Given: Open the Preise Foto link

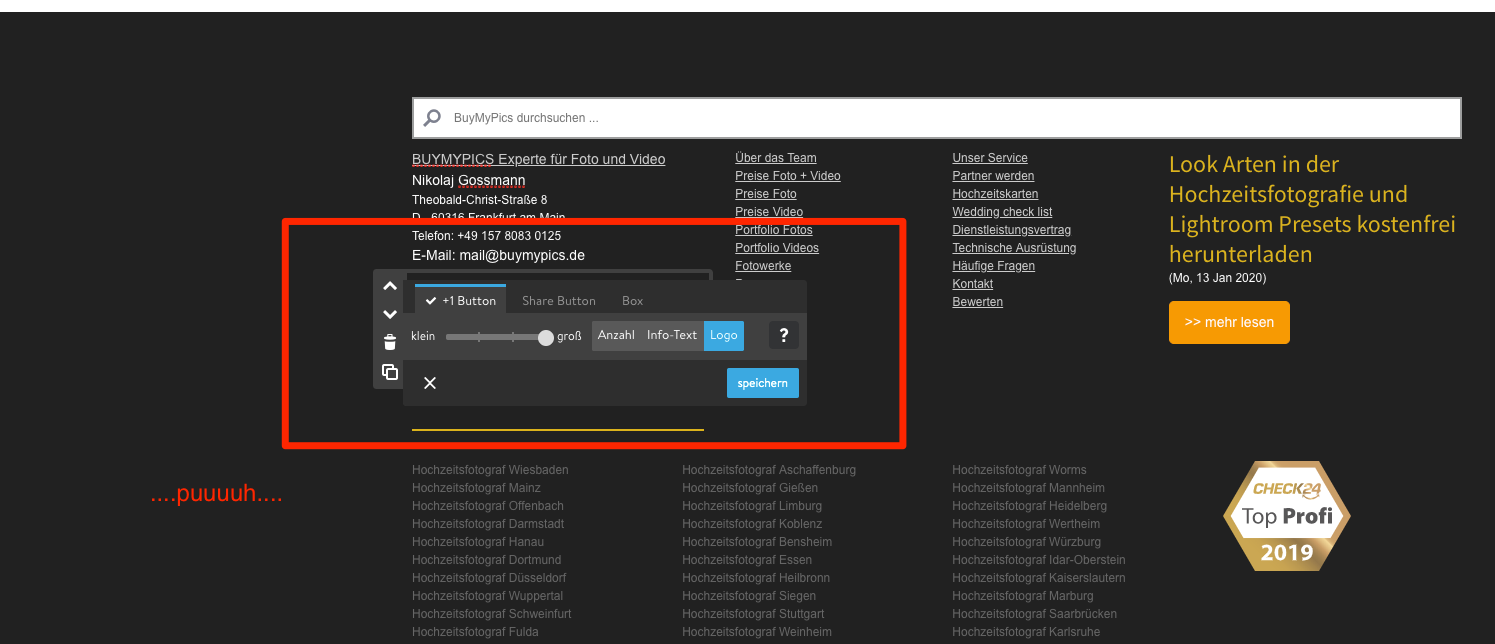Looking at the screenshot, I should pyautogui.click(x=765, y=194).
